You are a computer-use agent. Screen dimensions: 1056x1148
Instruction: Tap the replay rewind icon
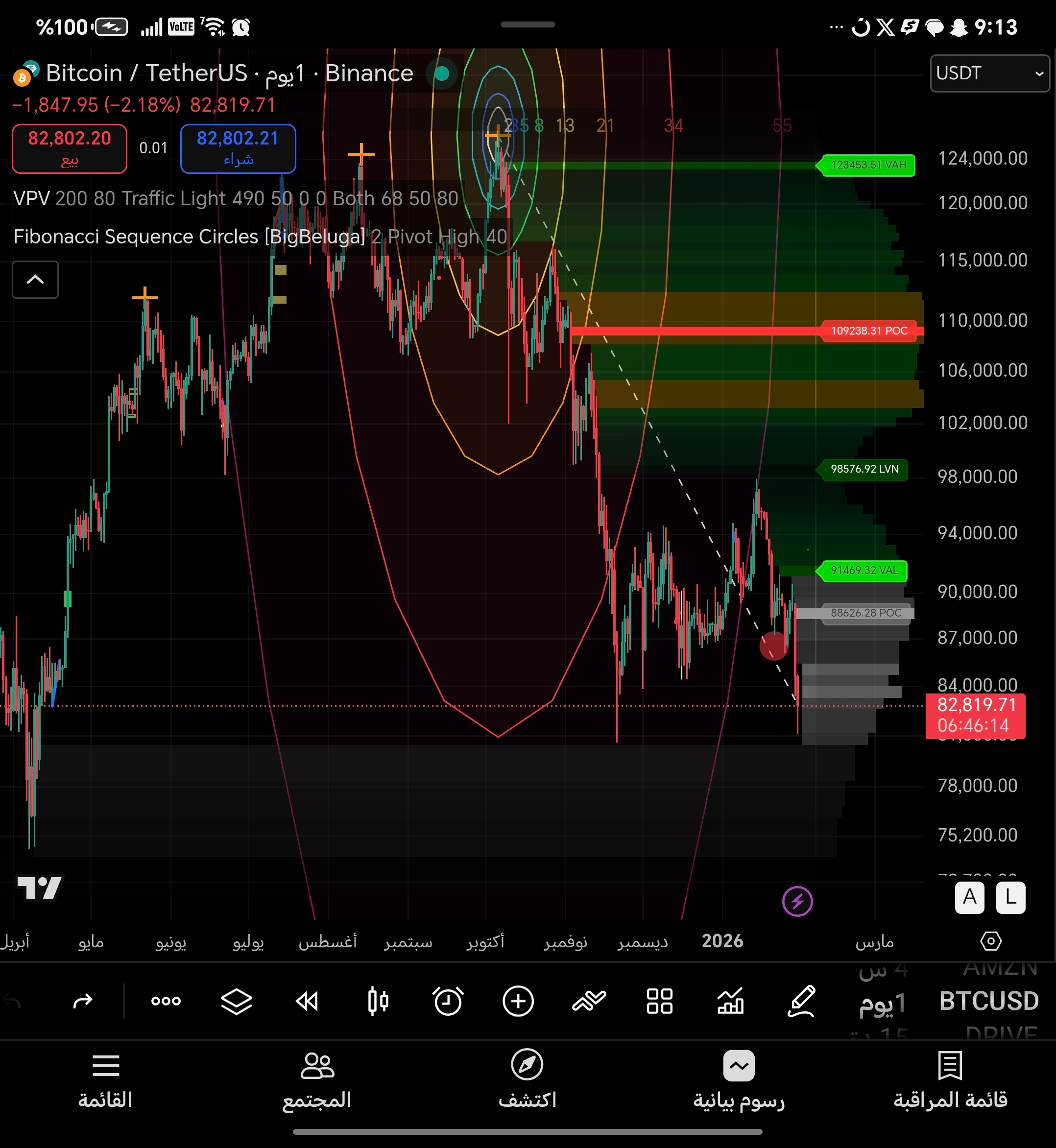pyautogui.click(x=307, y=1001)
